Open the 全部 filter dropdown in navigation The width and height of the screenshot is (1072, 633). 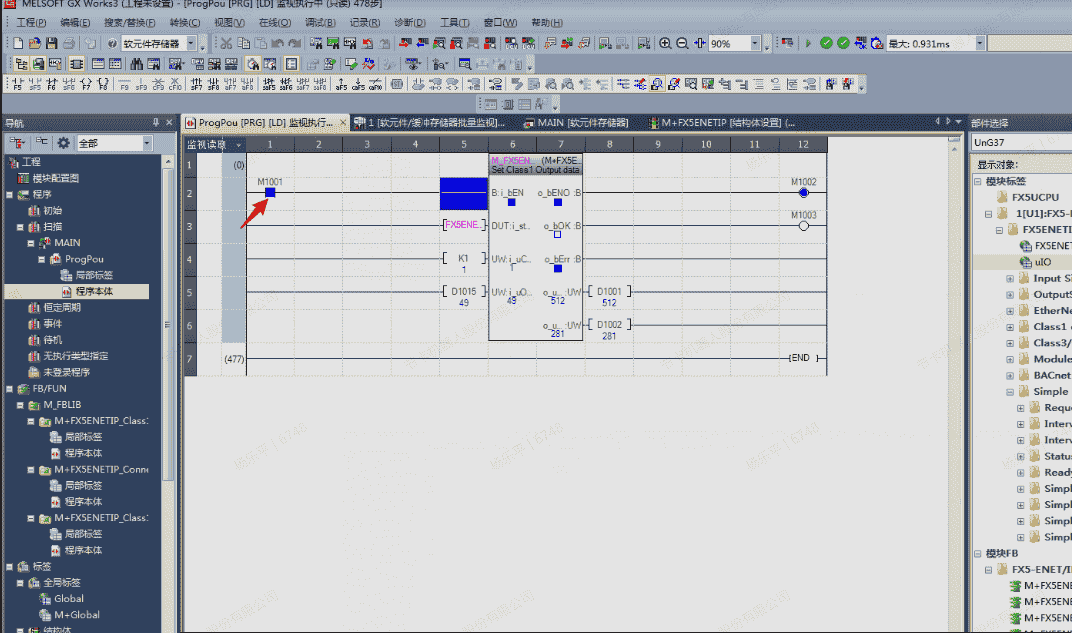[x=147, y=143]
